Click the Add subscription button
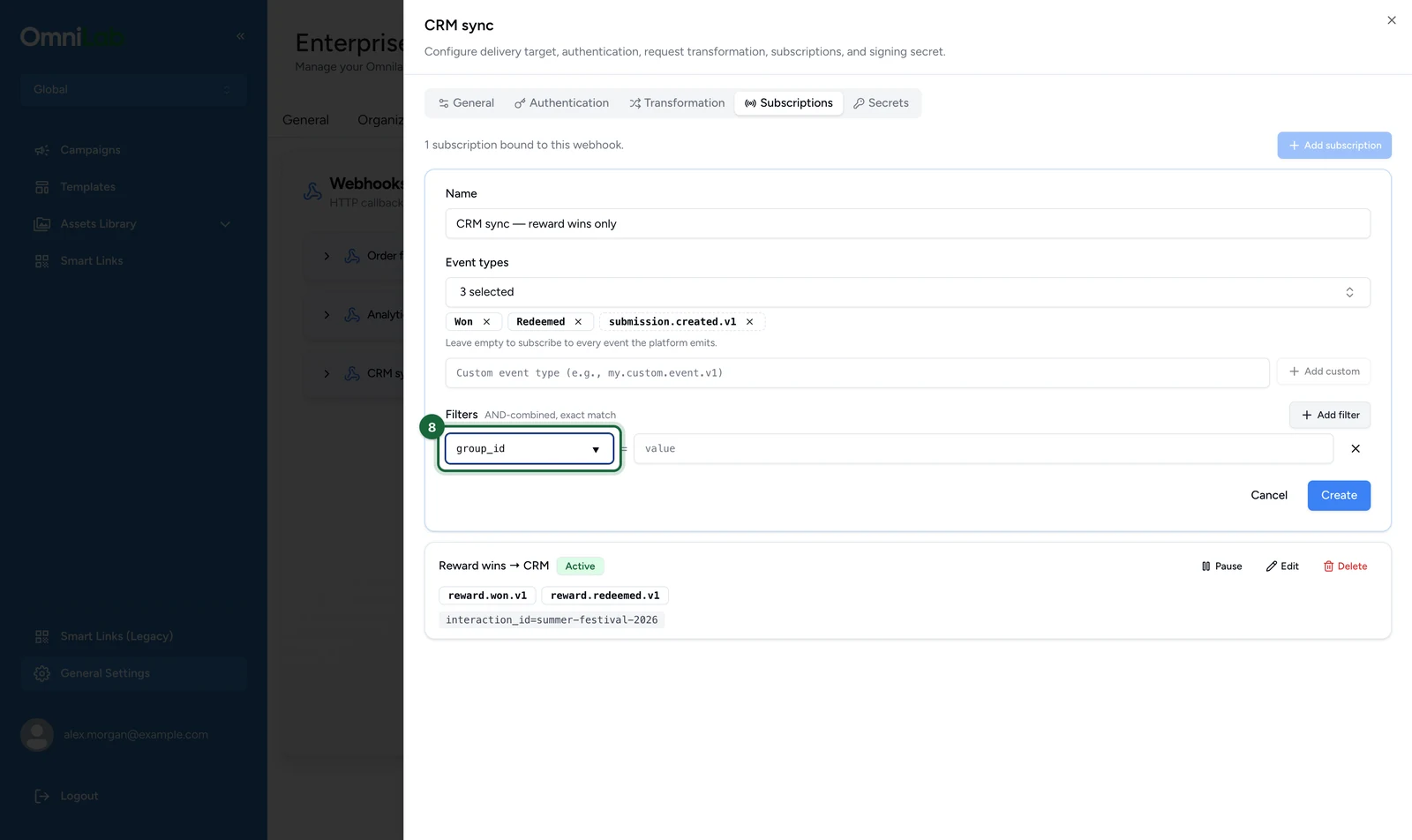This screenshot has width=1412, height=840. tap(1334, 146)
